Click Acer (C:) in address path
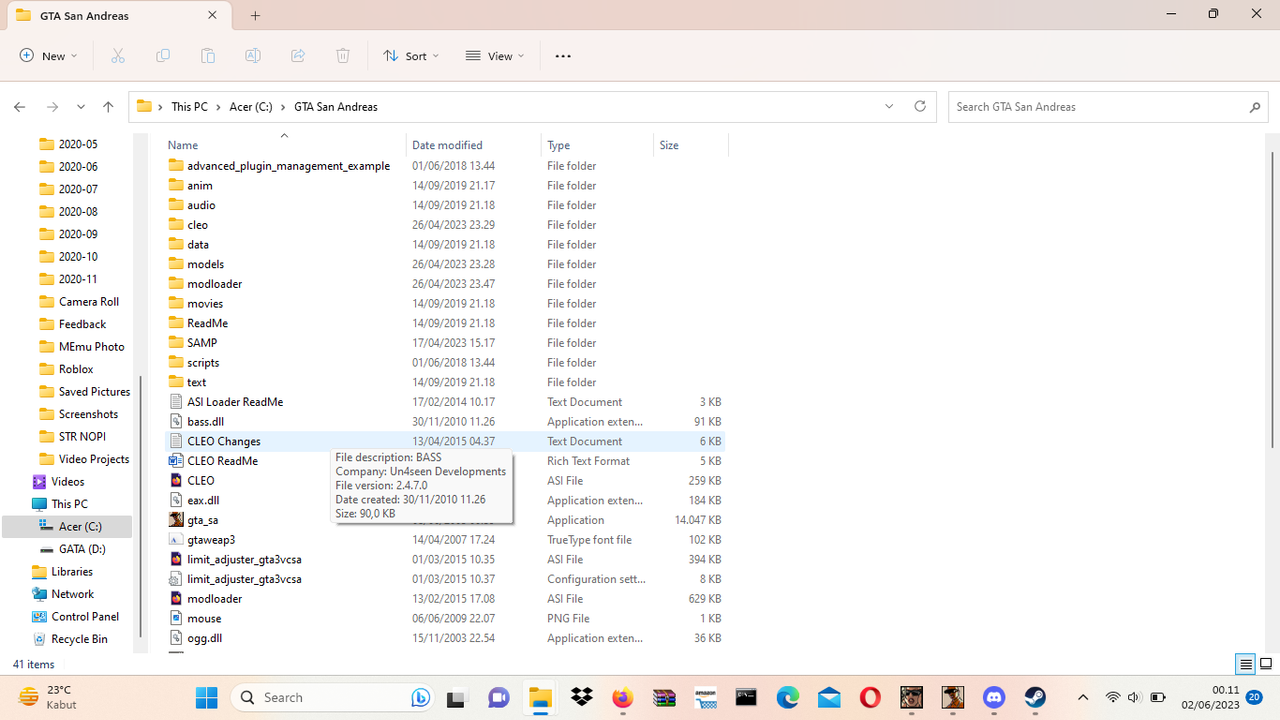Image resolution: width=1280 pixels, height=720 pixels. [x=251, y=107]
